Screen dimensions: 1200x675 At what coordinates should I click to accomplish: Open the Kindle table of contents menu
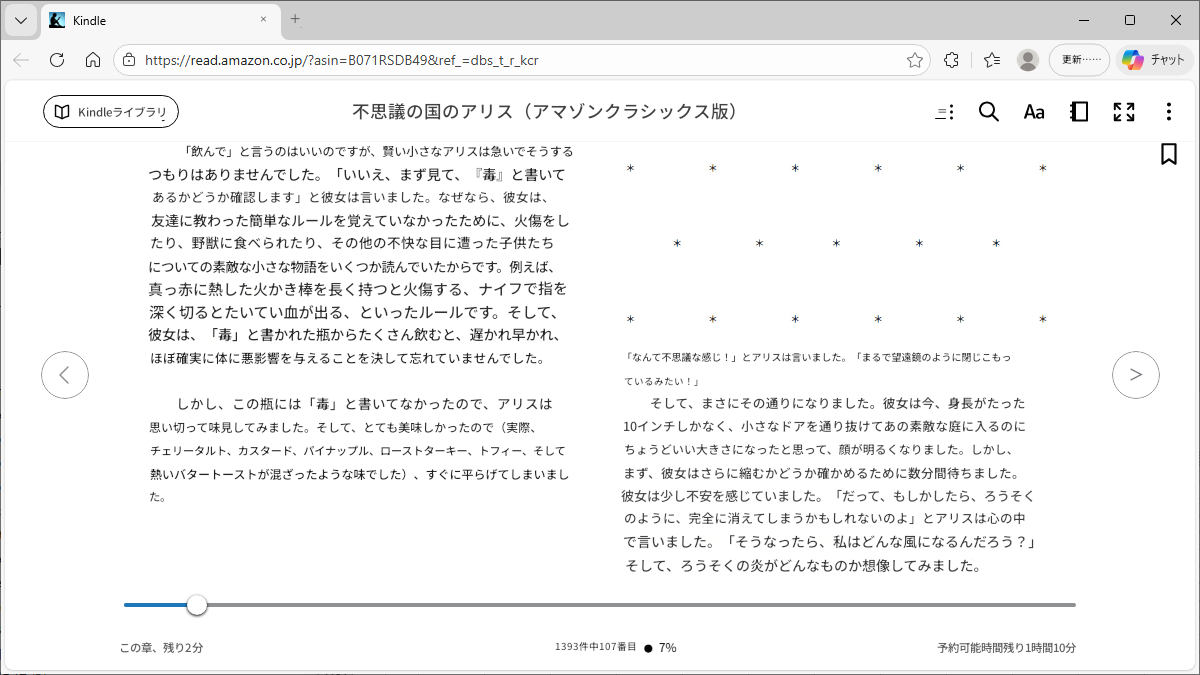(944, 112)
